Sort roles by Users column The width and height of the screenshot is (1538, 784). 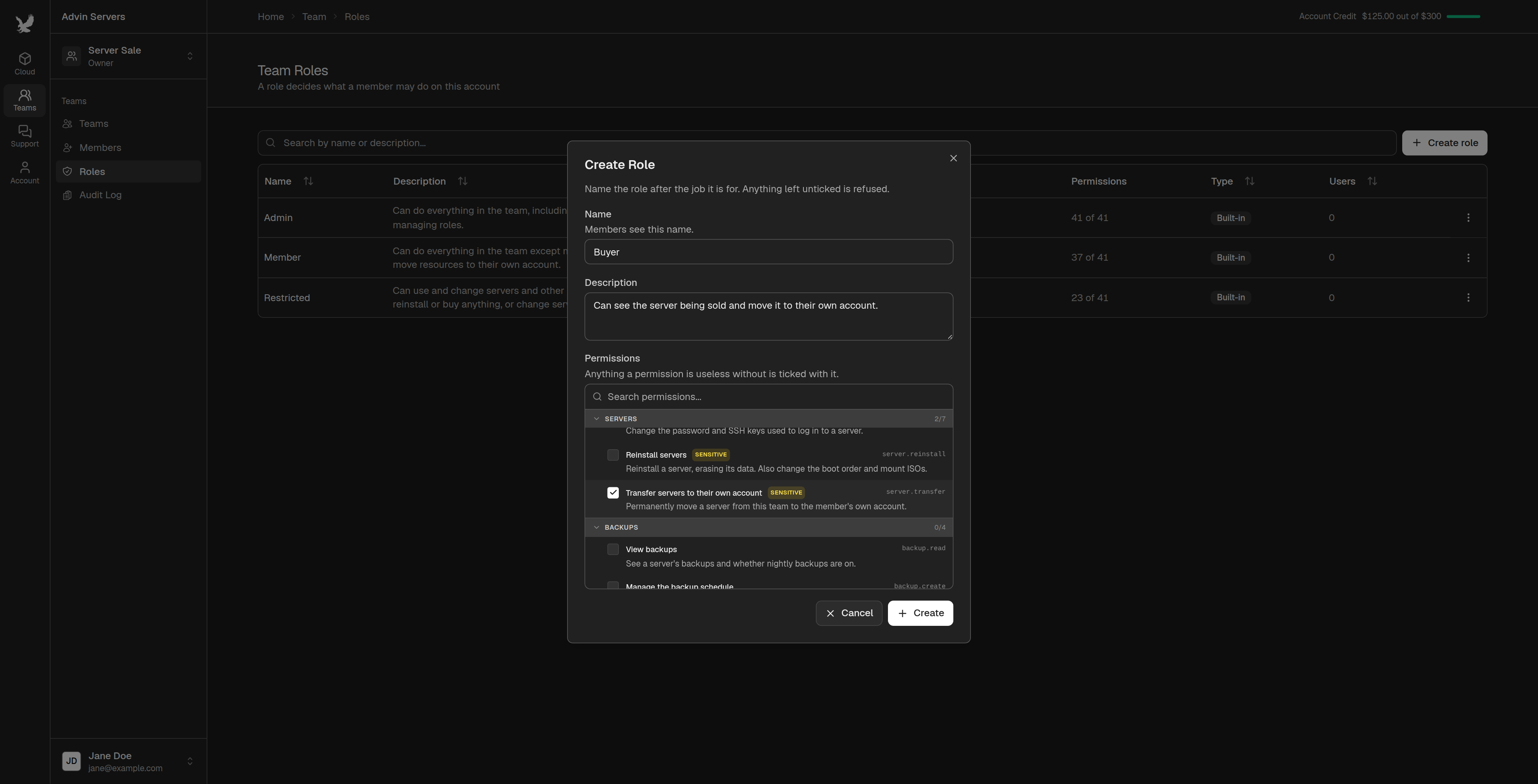click(x=1372, y=181)
